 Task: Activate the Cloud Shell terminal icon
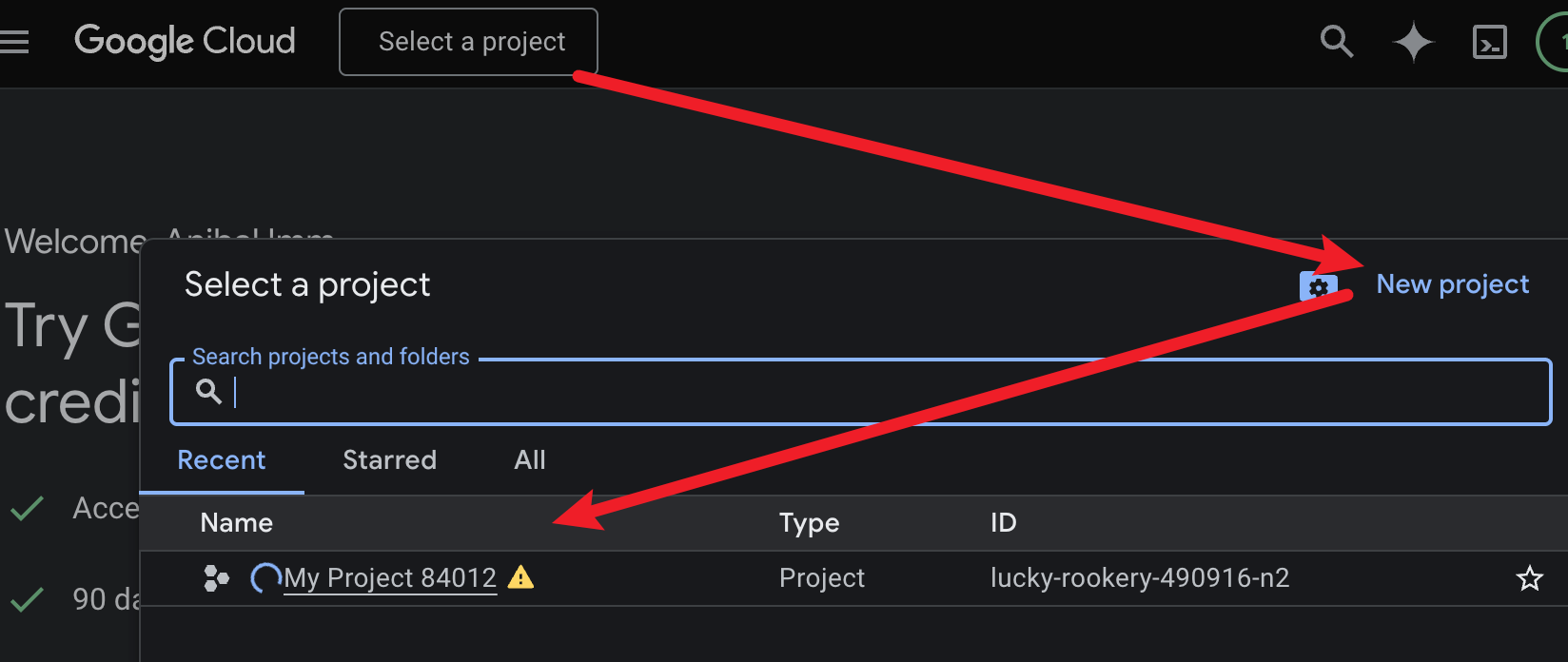point(1489,43)
